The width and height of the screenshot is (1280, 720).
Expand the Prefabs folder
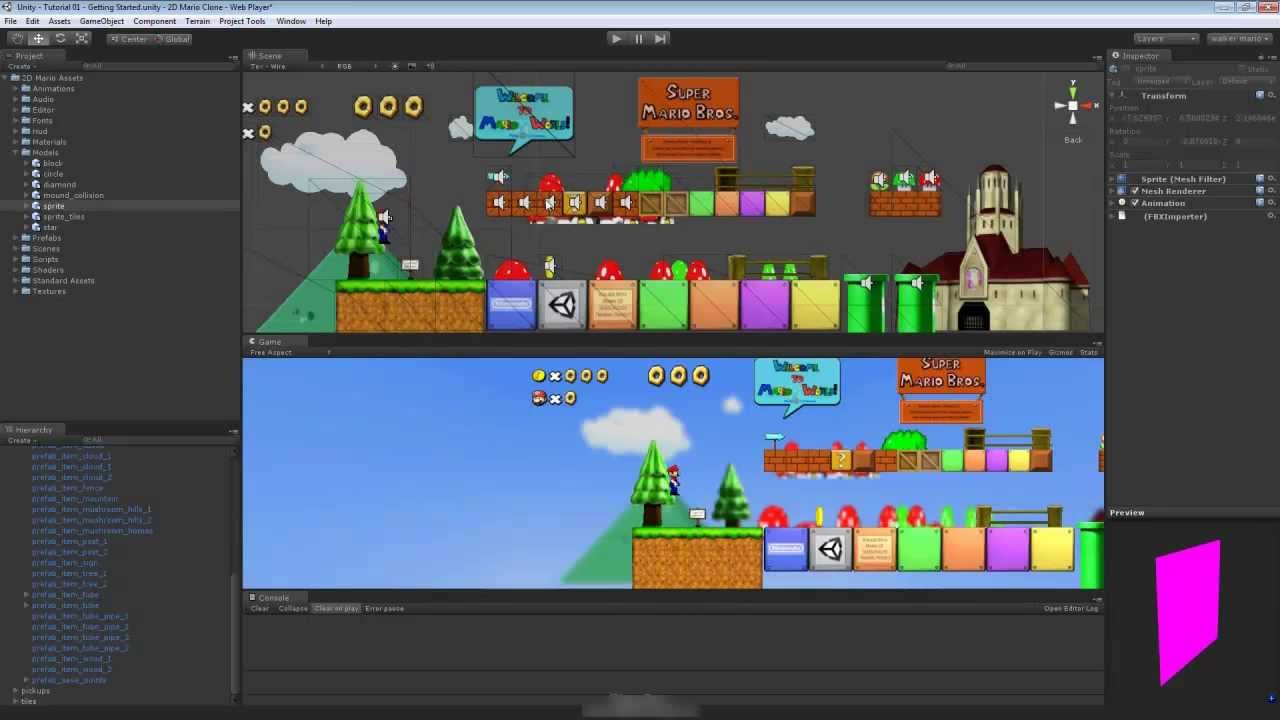[16, 238]
